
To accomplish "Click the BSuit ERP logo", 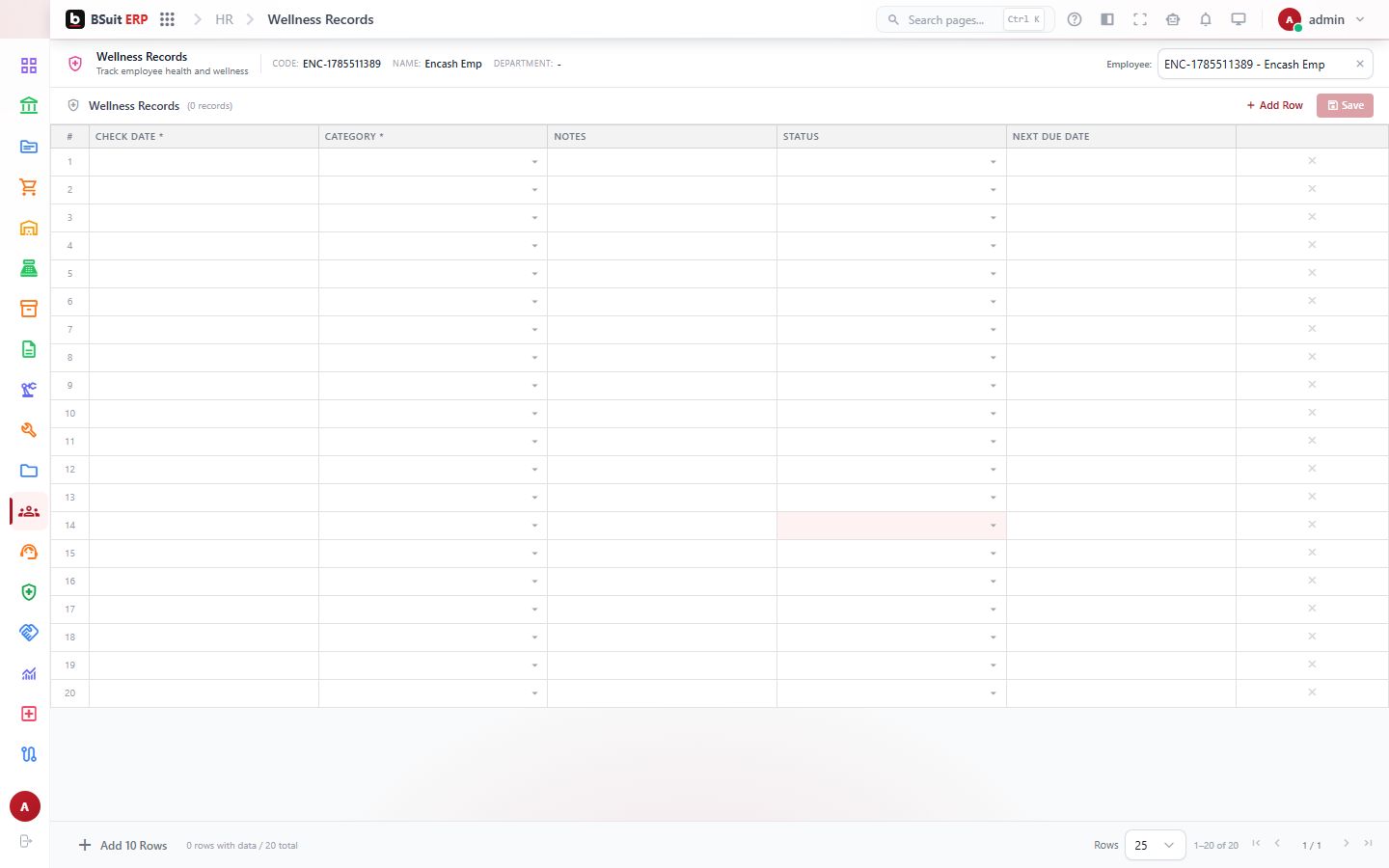I will click(107, 19).
